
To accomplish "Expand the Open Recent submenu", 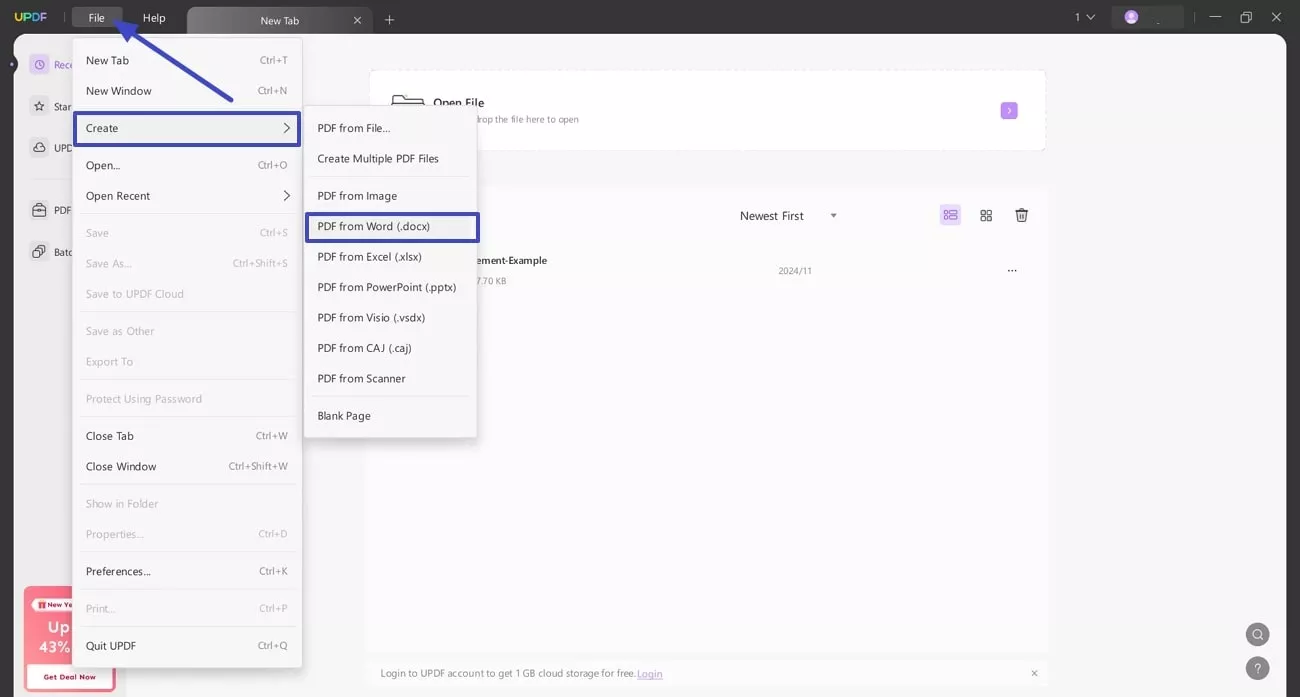I will tap(187, 196).
